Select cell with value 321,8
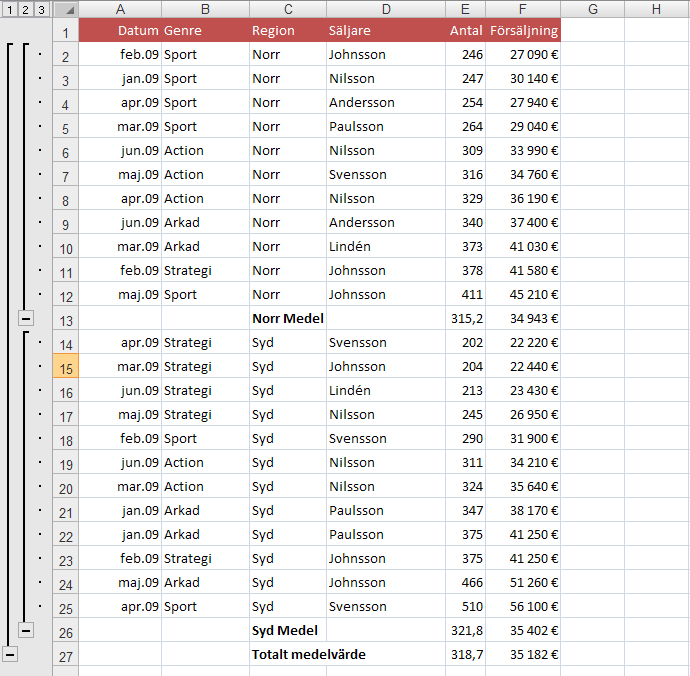Screen dimensions: 690x676 click(466, 630)
